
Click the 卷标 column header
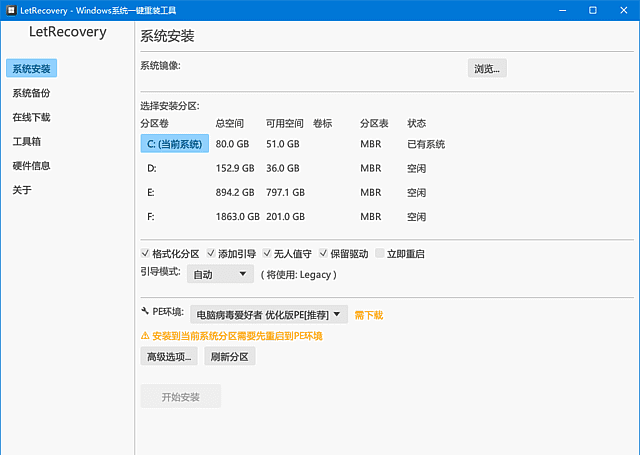[322, 123]
